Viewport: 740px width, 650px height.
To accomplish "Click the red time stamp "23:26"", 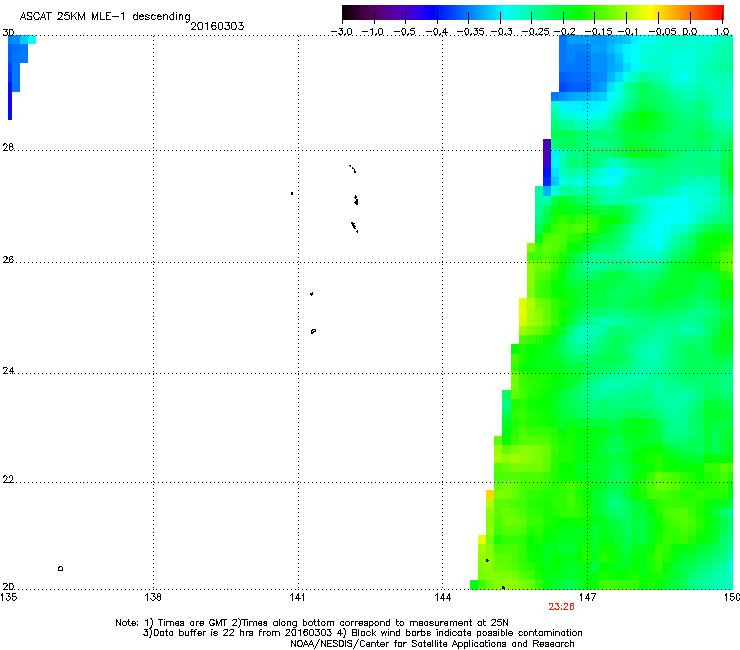I will (x=561, y=607).
